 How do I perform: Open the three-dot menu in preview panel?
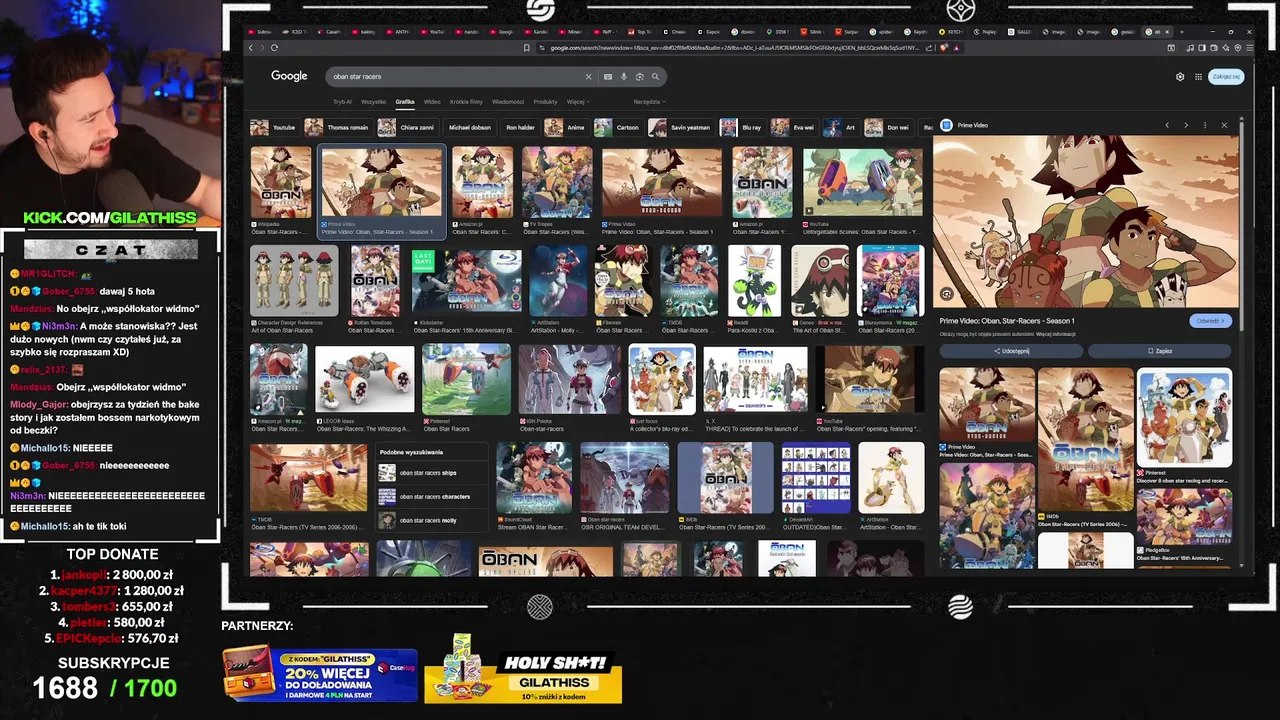[x=1205, y=125]
